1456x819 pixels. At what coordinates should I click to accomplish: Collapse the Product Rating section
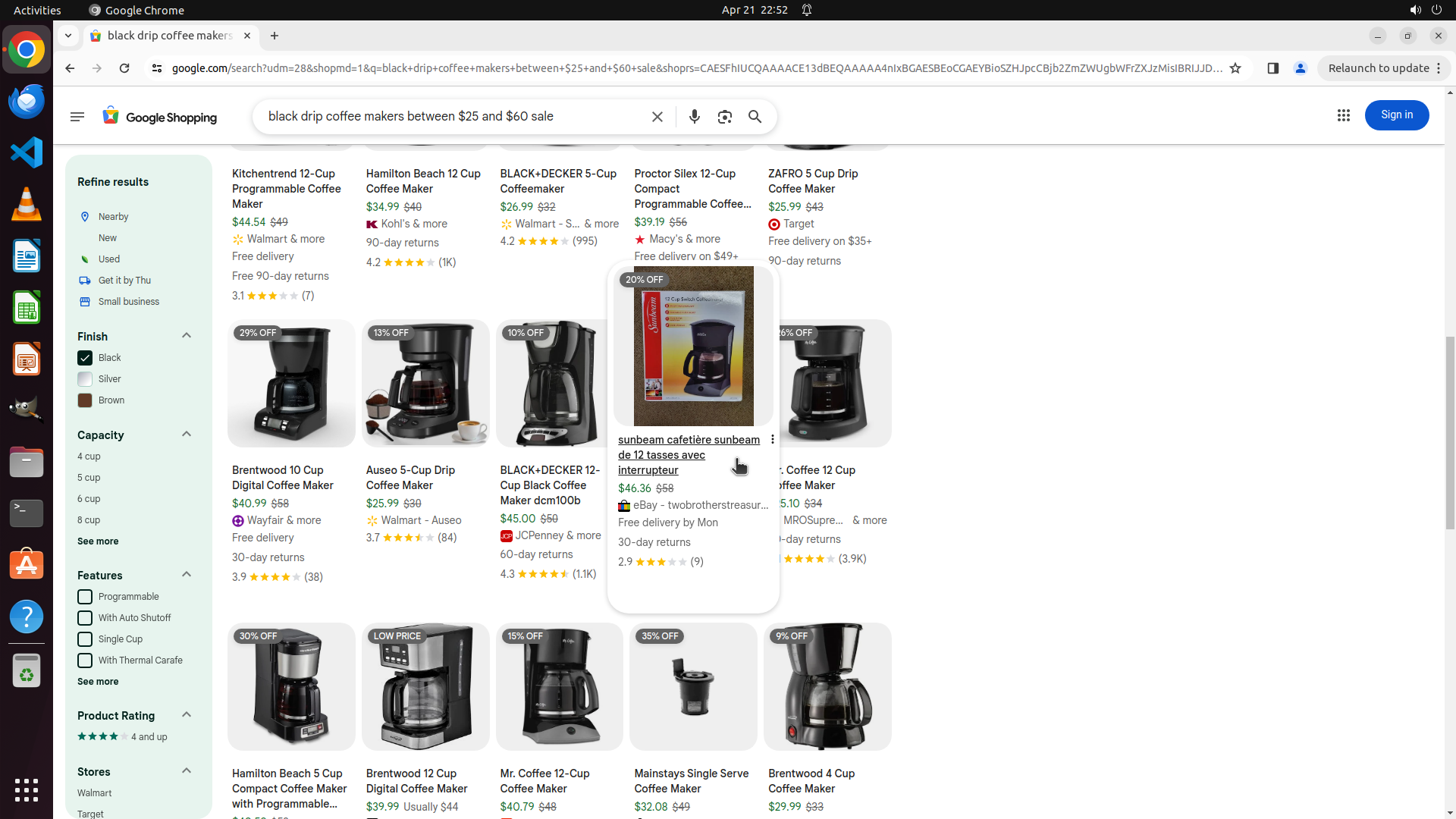point(187,715)
